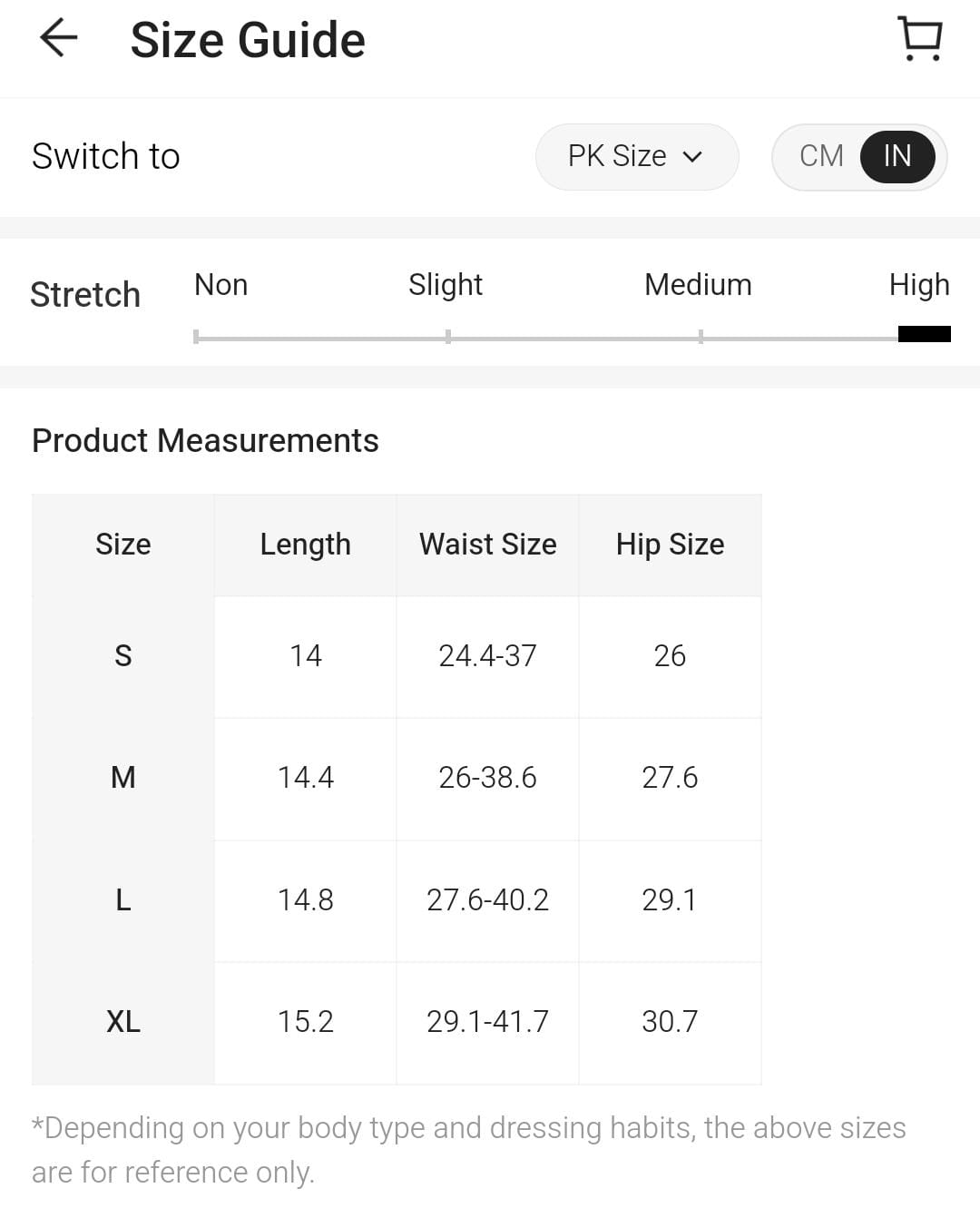
Task: Select the XL size row
Action: pyautogui.click(x=123, y=1022)
